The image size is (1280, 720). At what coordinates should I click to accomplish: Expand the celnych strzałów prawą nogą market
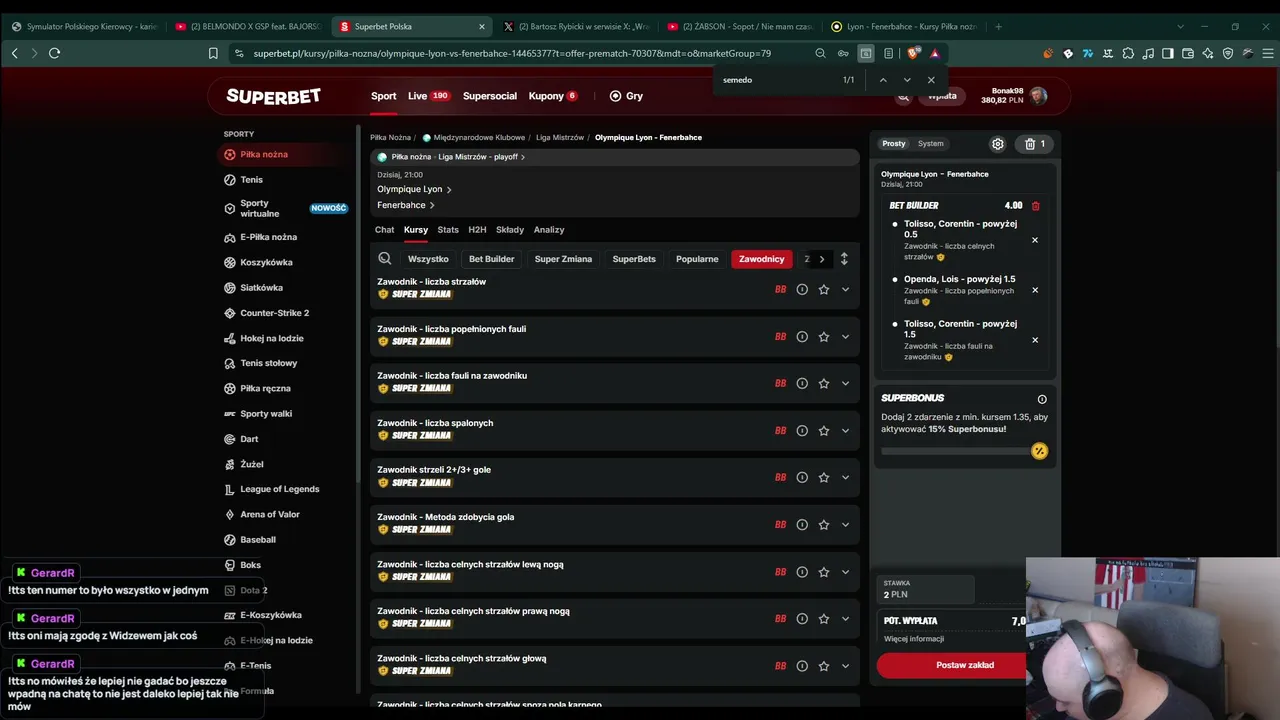[x=845, y=619]
